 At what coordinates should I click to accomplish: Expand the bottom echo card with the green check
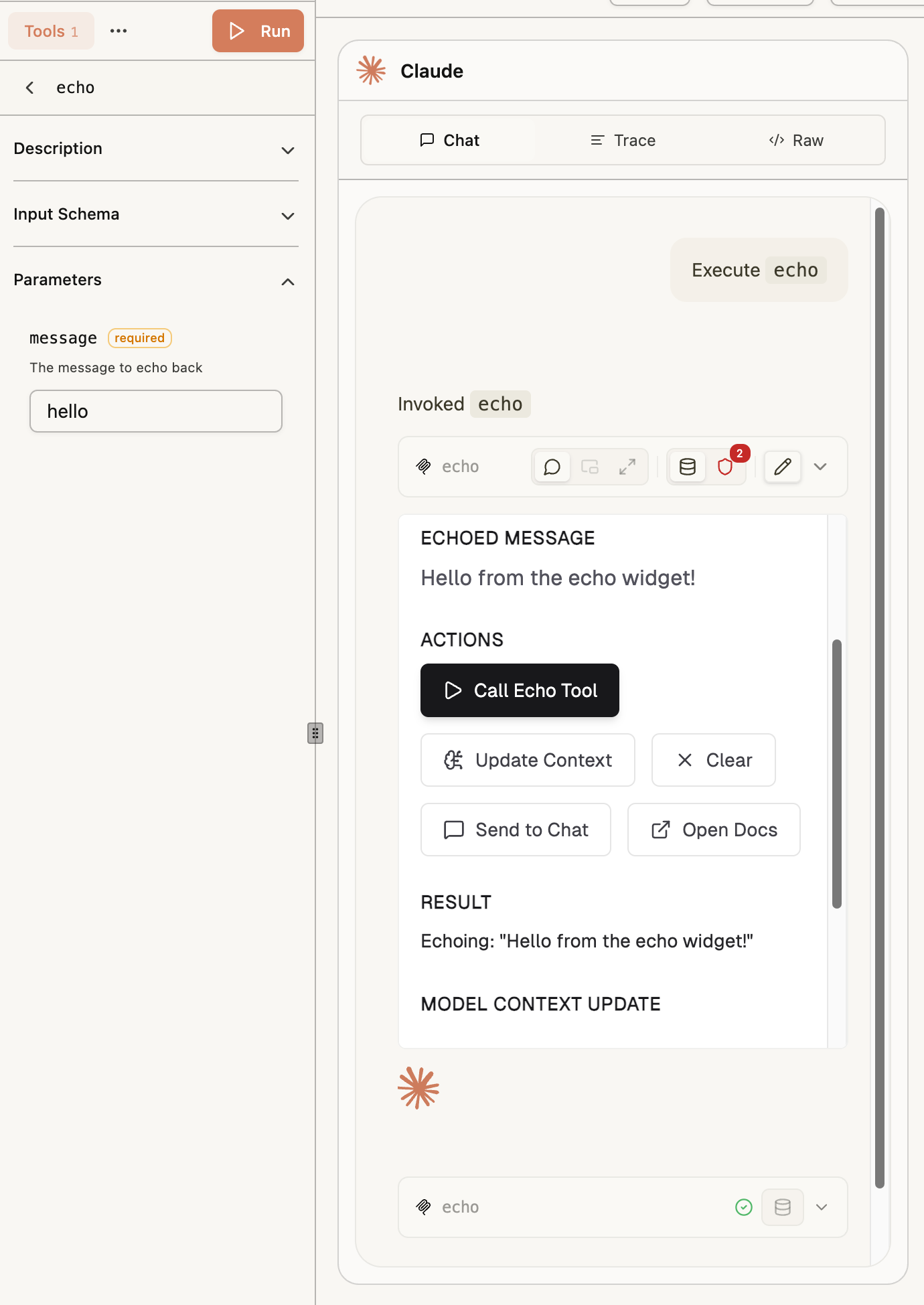click(822, 1207)
